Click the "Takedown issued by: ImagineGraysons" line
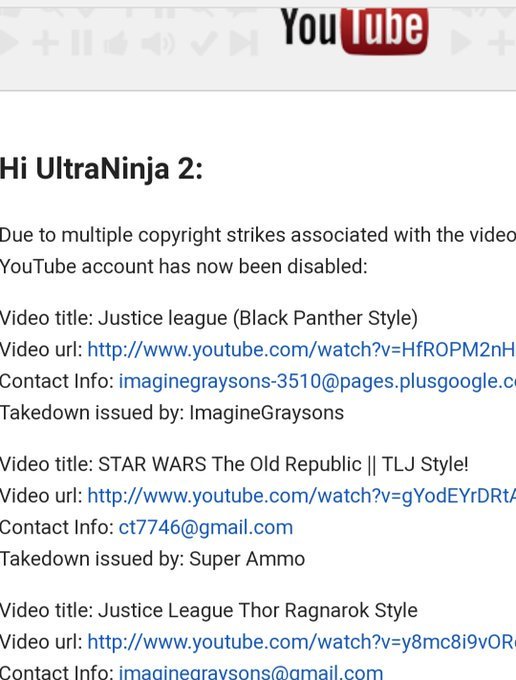This screenshot has width=516, height=680. pos(172,412)
